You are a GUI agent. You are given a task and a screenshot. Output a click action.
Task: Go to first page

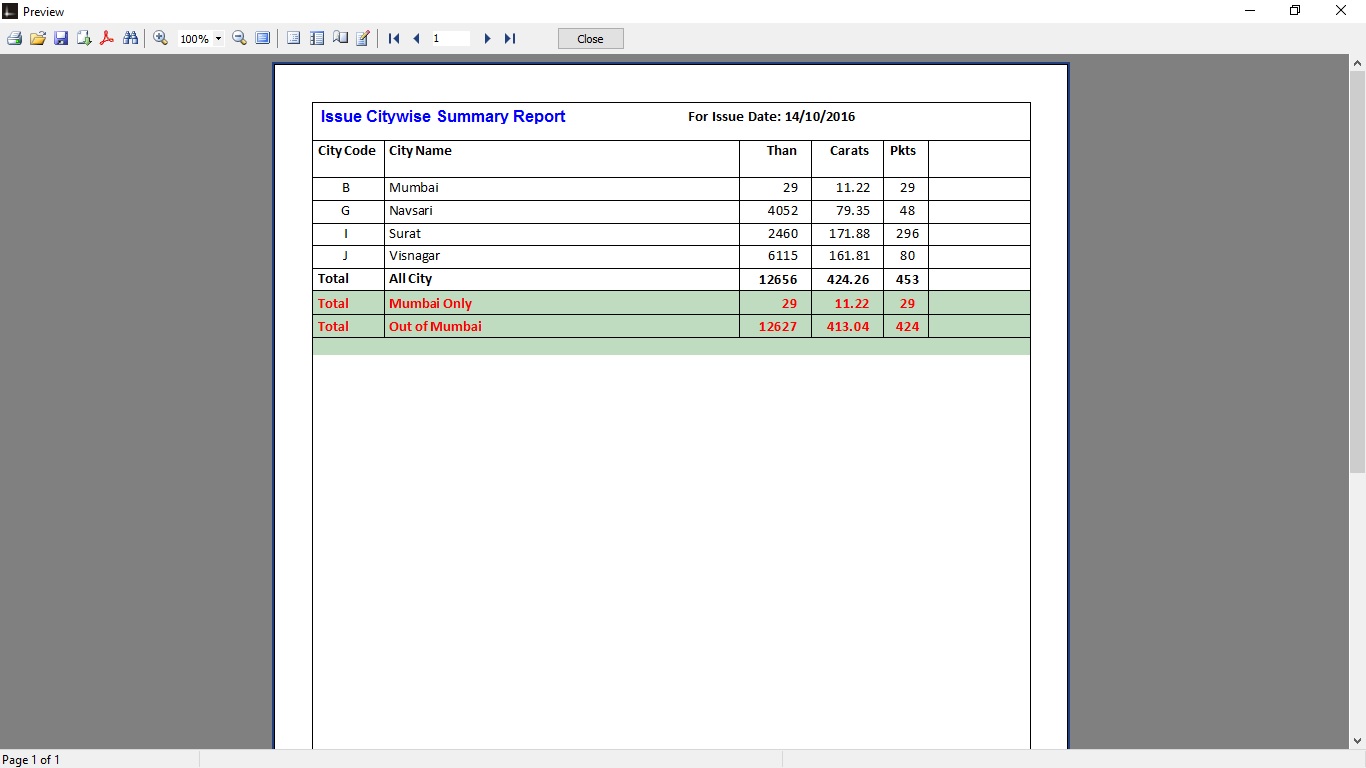394,38
